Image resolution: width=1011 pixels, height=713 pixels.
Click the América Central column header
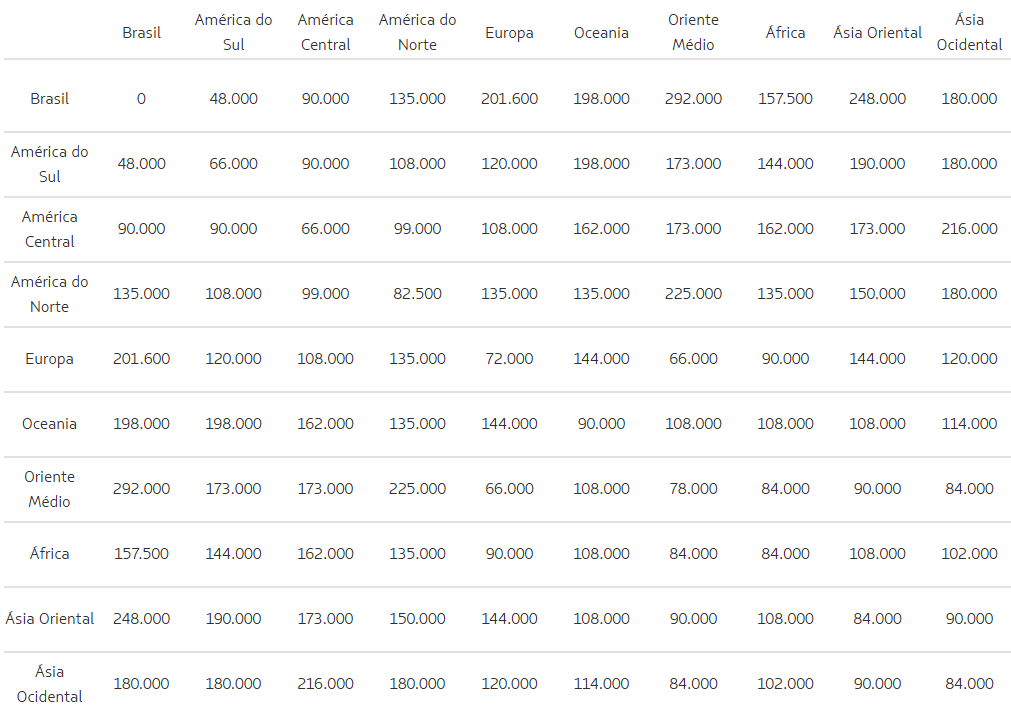pos(325,33)
